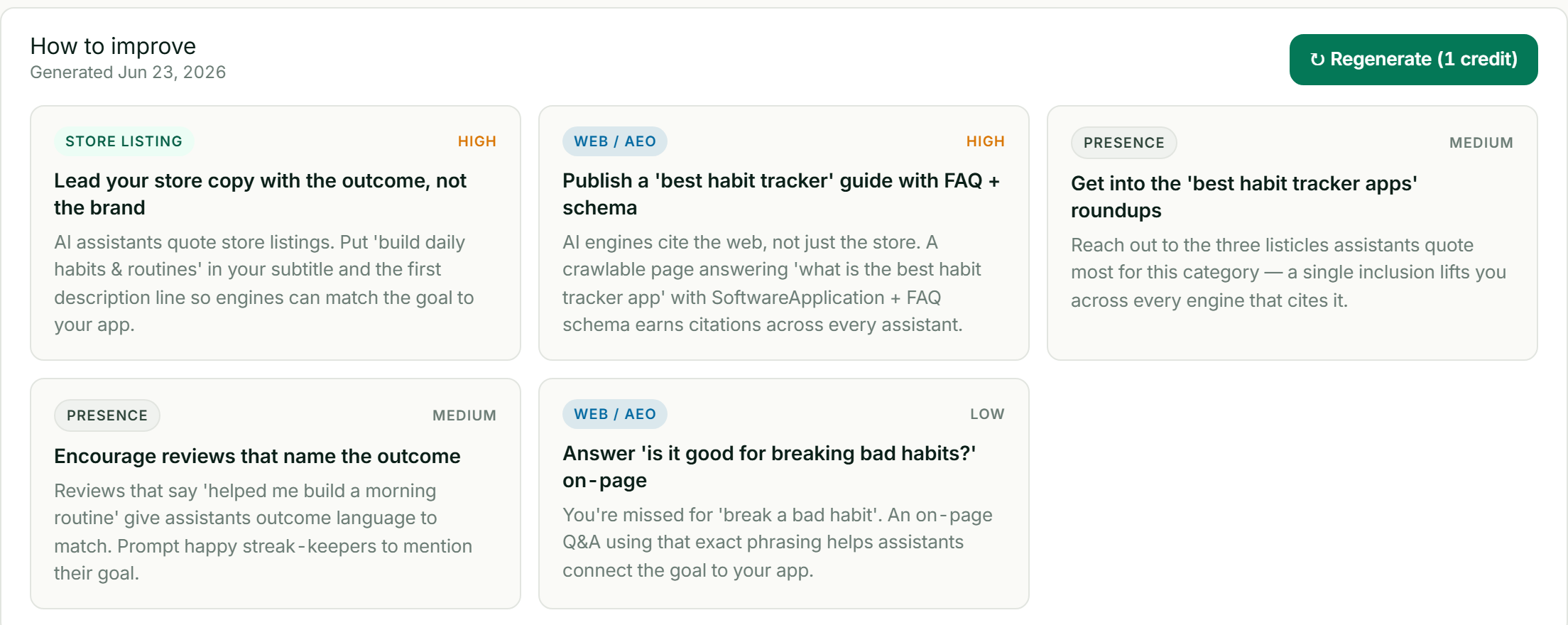Select WEB / AEO badge on best habit tracker guide card
The image size is (1568, 625).
point(615,141)
